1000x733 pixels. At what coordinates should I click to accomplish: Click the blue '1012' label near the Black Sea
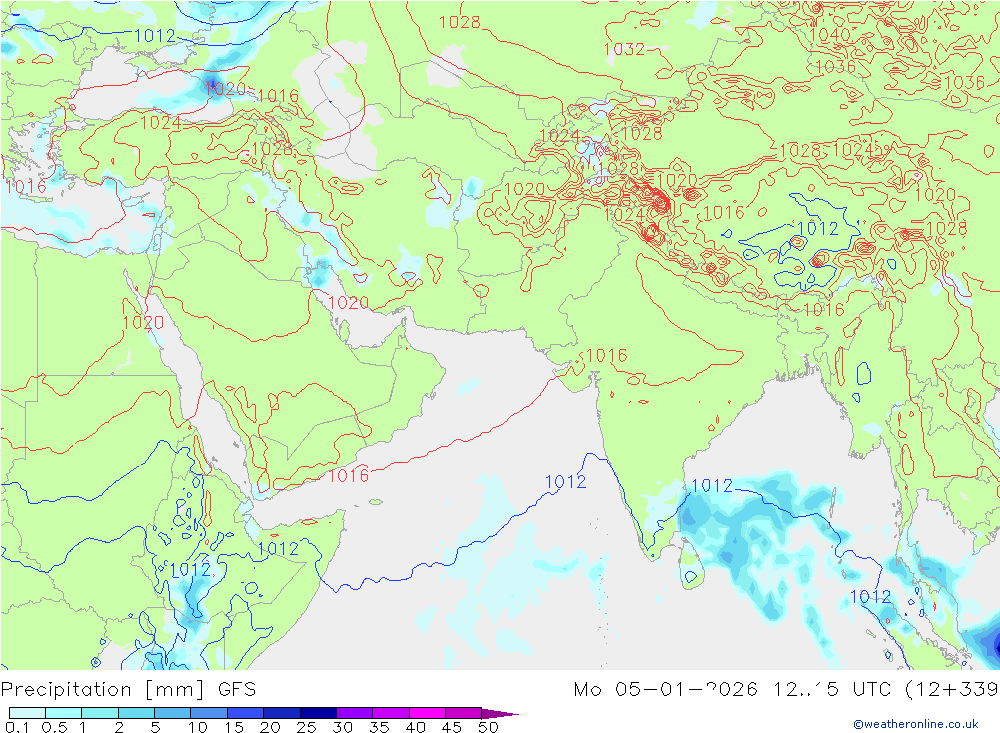tap(154, 36)
